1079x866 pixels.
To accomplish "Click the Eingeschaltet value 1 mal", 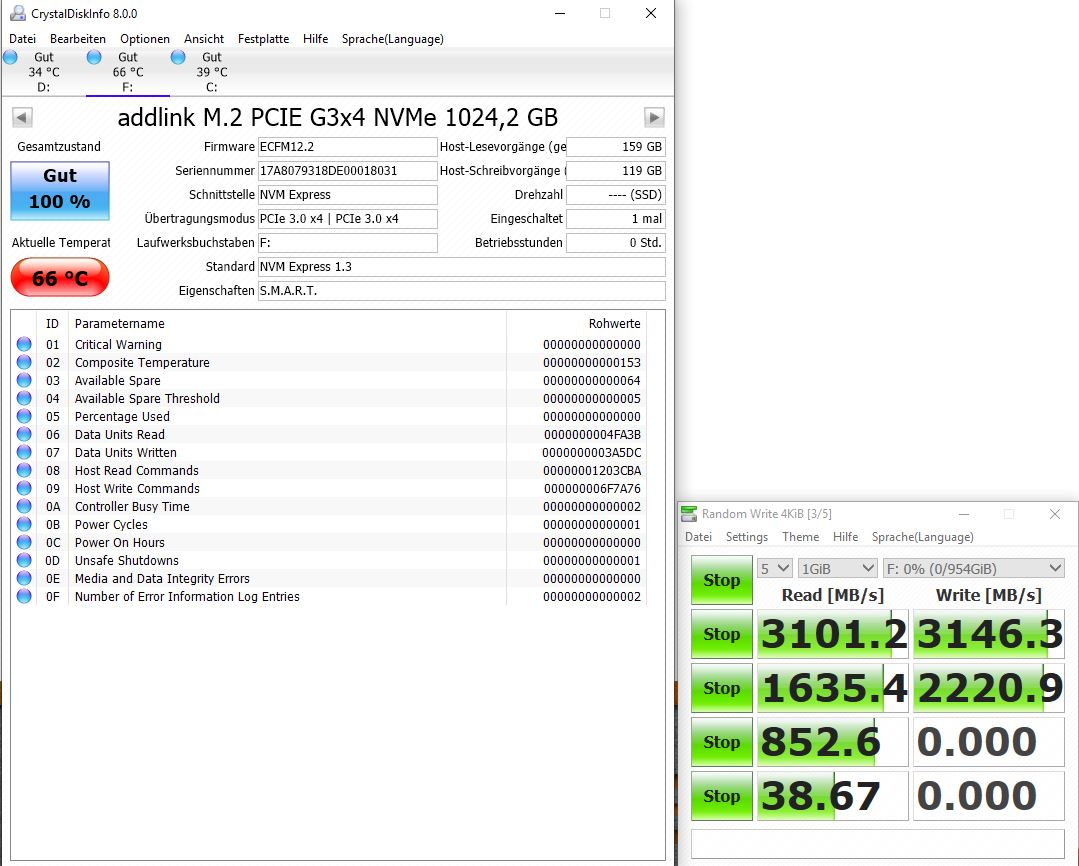I will pyautogui.click(x=616, y=219).
